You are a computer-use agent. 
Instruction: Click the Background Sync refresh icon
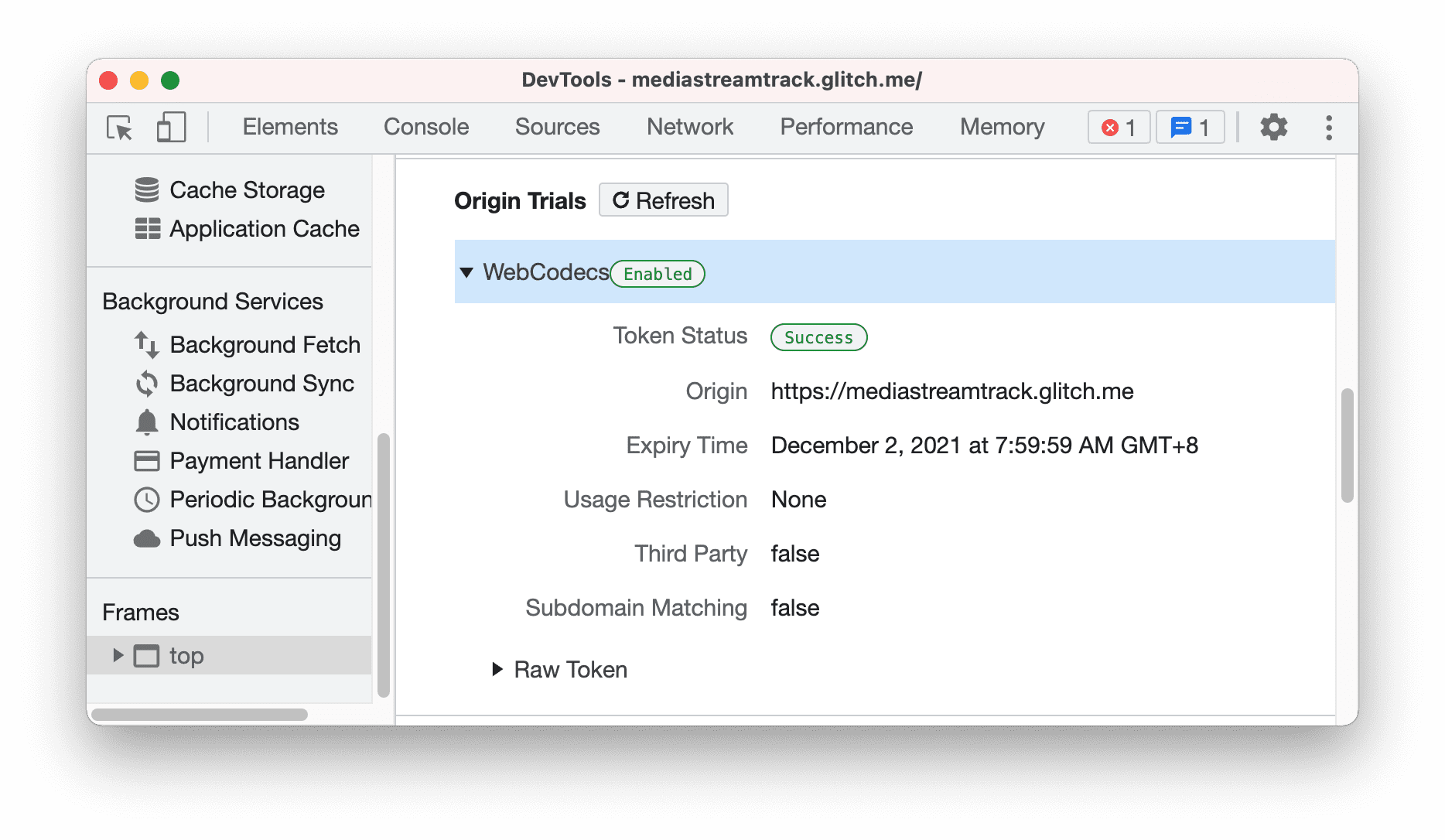click(x=147, y=384)
